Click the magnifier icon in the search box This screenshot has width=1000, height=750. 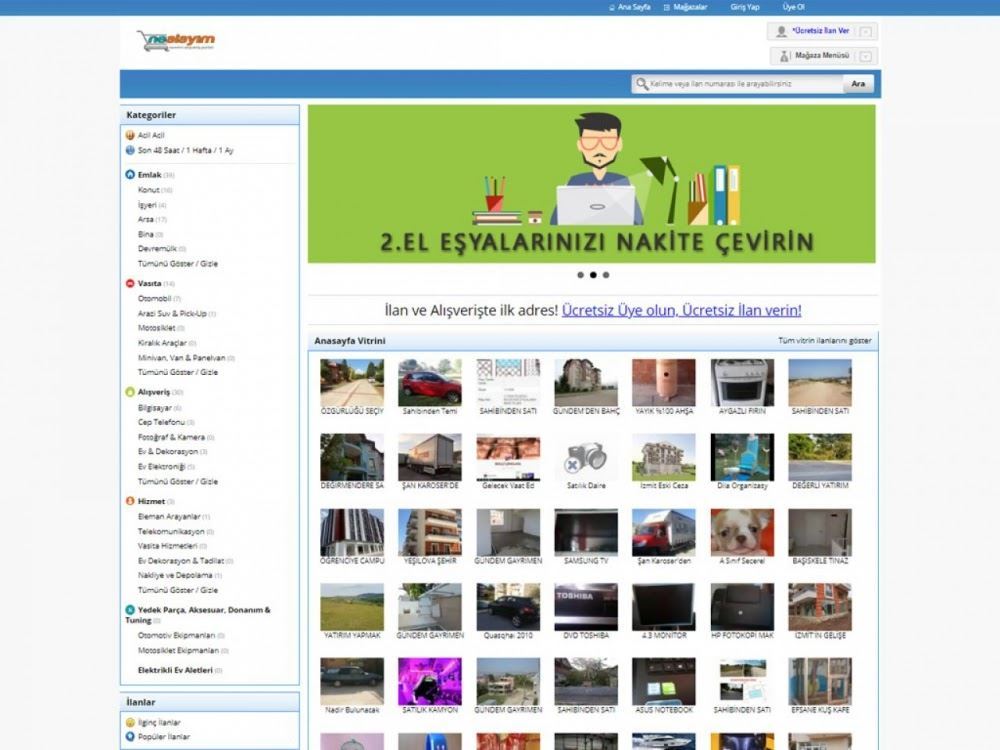point(642,84)
